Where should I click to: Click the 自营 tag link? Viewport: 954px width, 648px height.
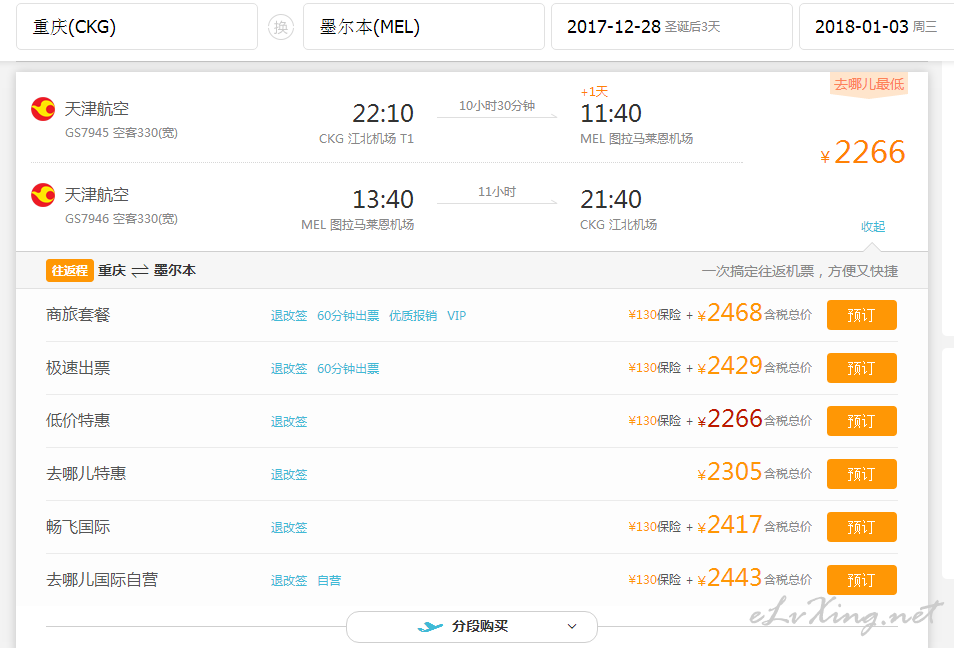(329, 580)
